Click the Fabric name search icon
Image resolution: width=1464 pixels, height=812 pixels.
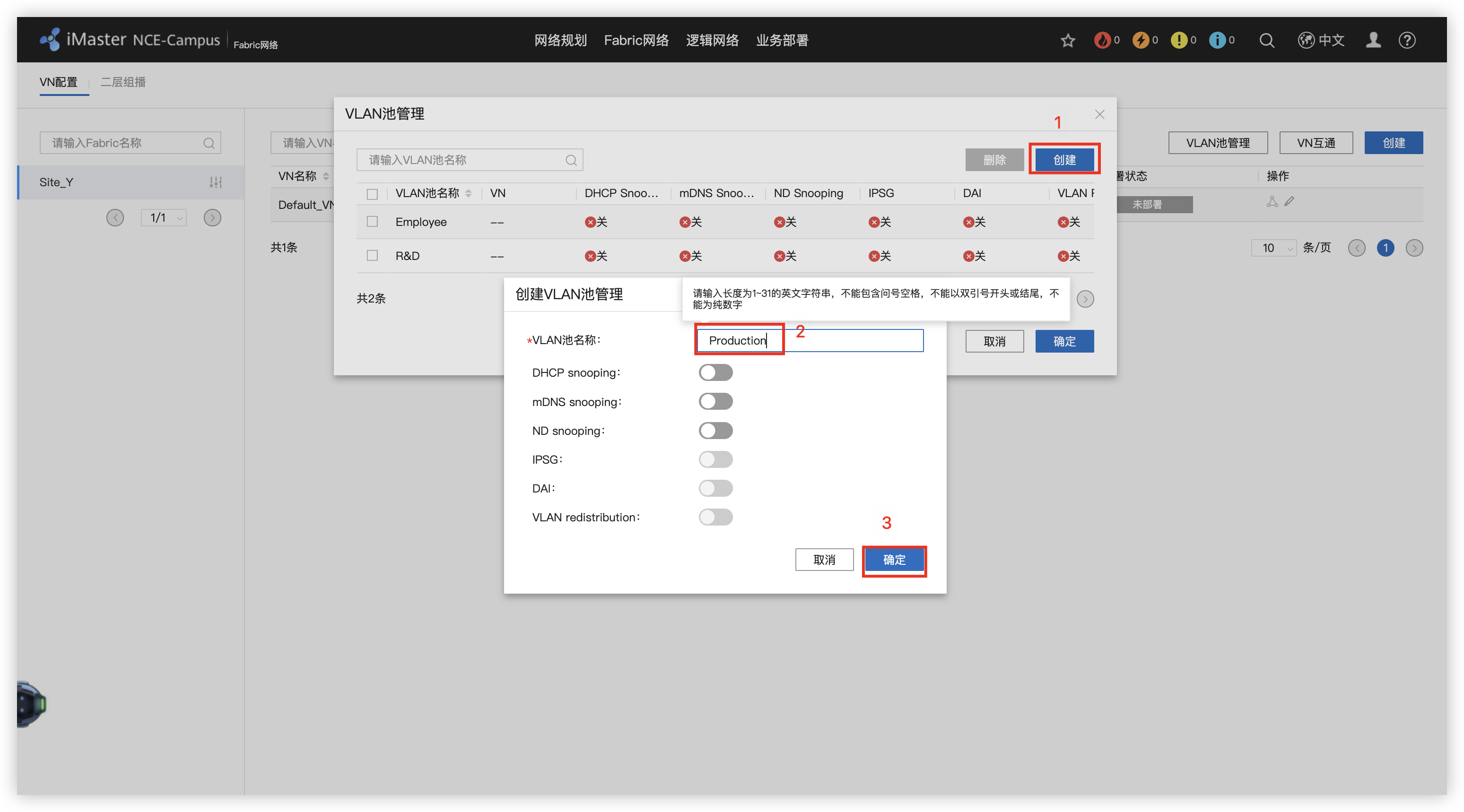point(209,143)
